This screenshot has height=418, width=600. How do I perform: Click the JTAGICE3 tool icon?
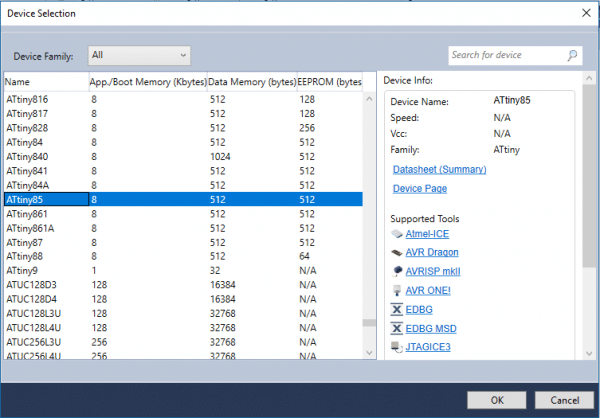point(397,347)
